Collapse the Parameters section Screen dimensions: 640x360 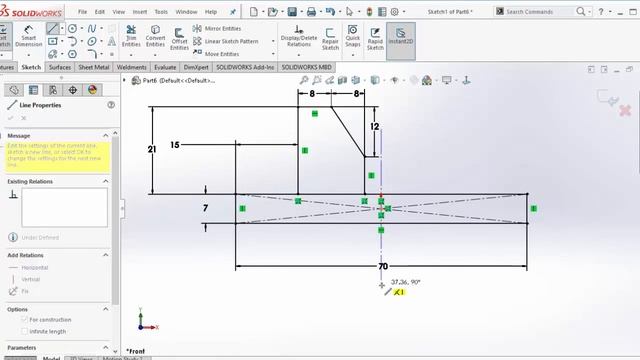point(106,347)
